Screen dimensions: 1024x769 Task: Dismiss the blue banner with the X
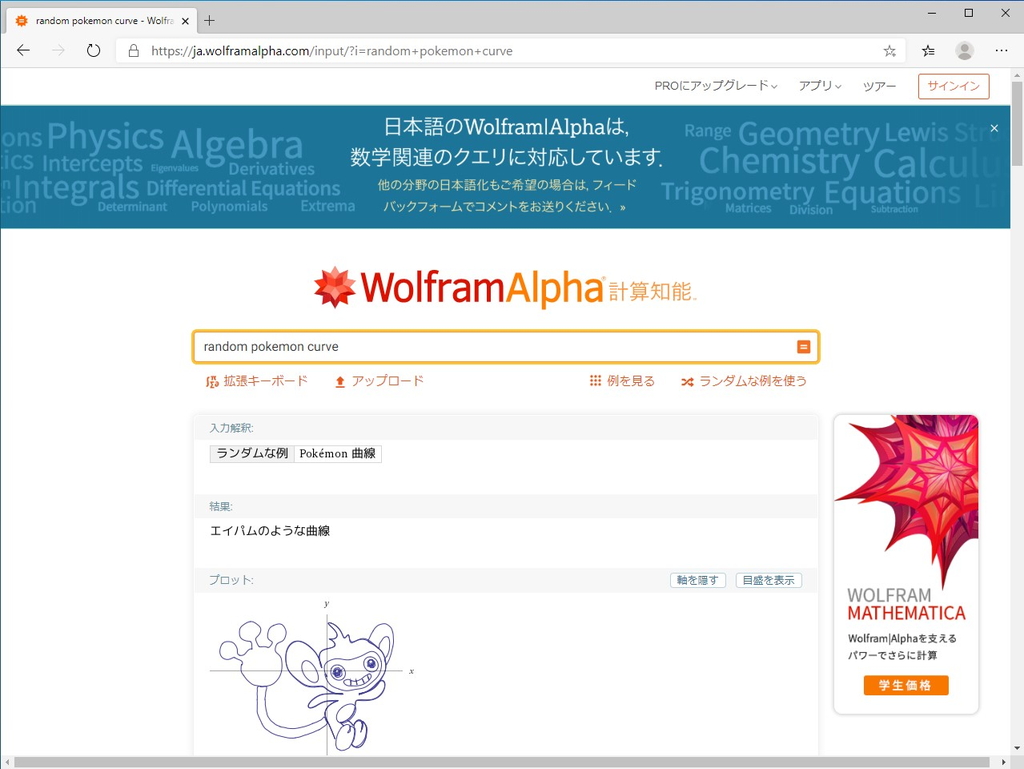993,128
